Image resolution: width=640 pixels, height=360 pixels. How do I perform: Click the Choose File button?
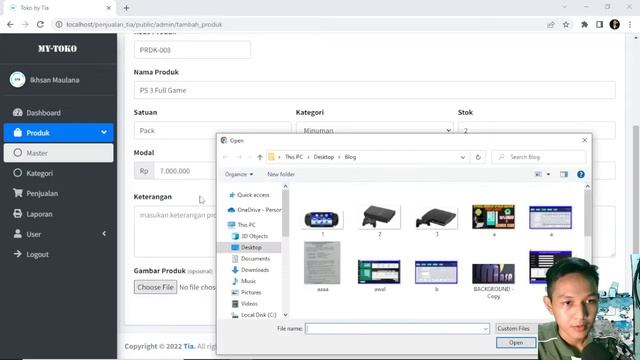click(x=156, y=287)
